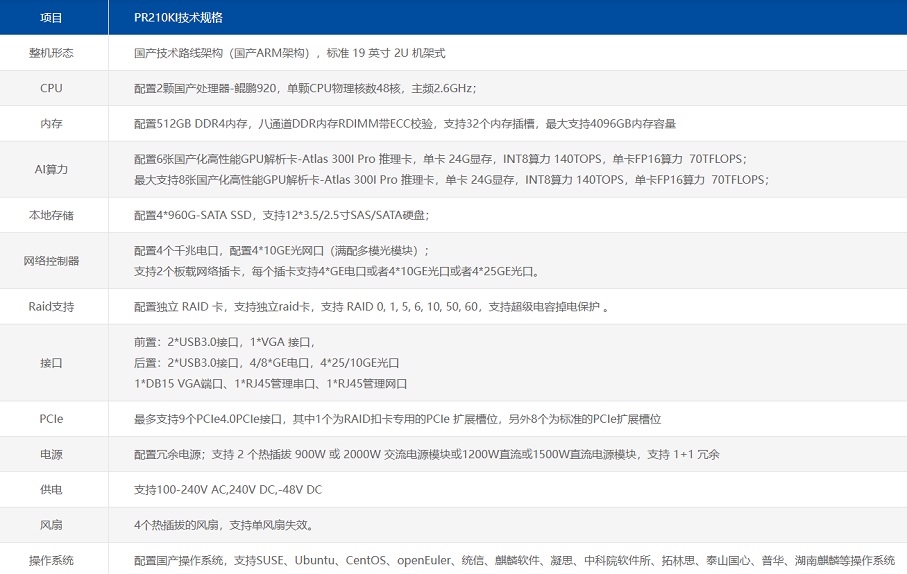This screenshot has height=574, width=907.
Task: Select the 'PCIe' row label
Action: click(51, 419)
